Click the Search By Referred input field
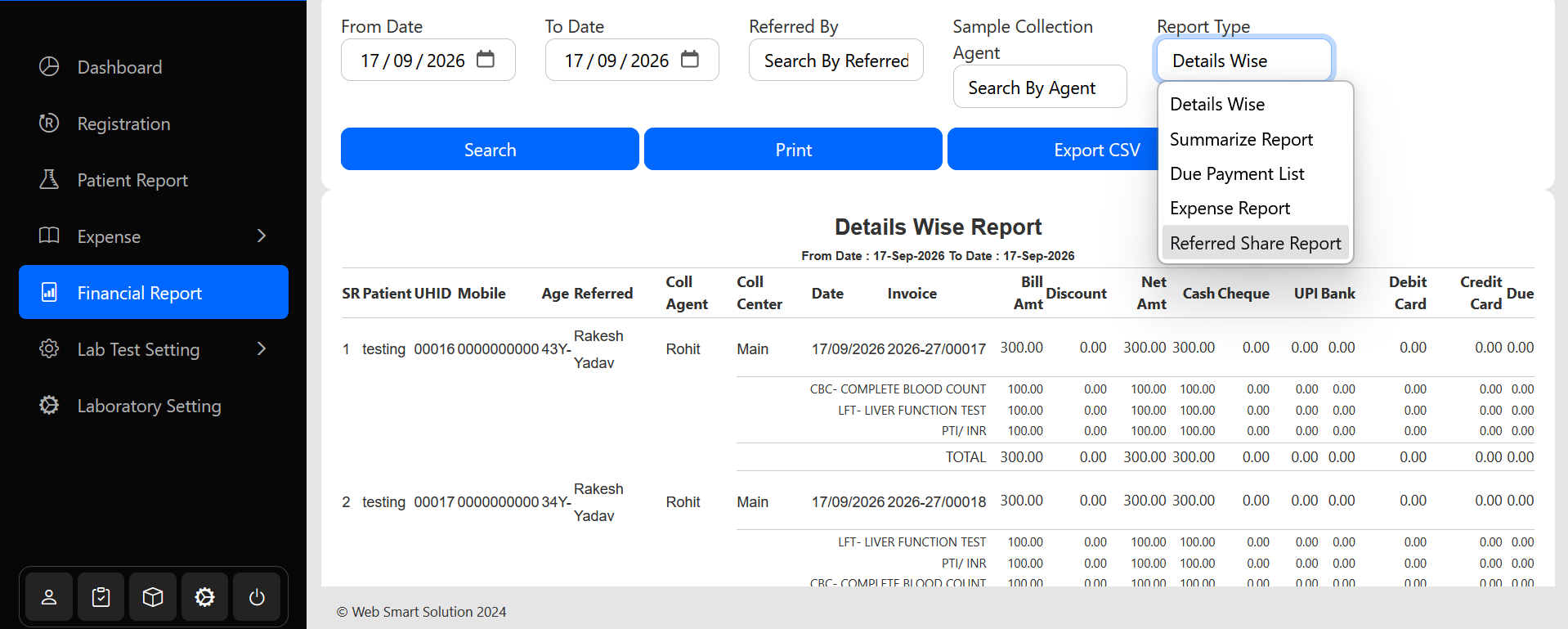 click(x=836, y=60)
